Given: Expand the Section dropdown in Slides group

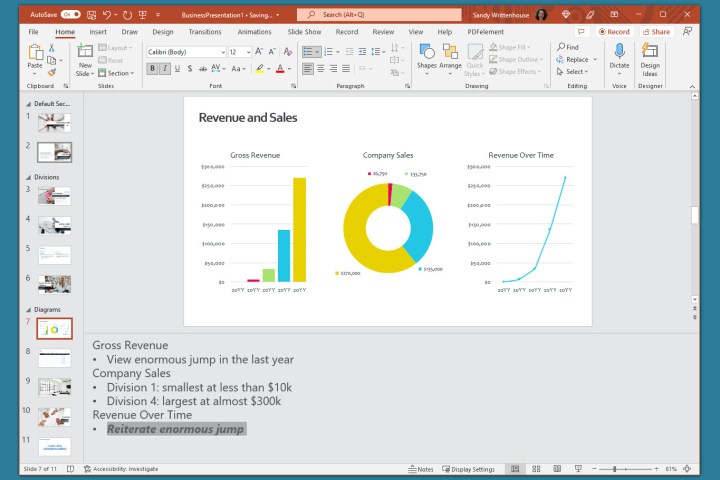Looking at the screenshot, I should click(x=119, y=73).
